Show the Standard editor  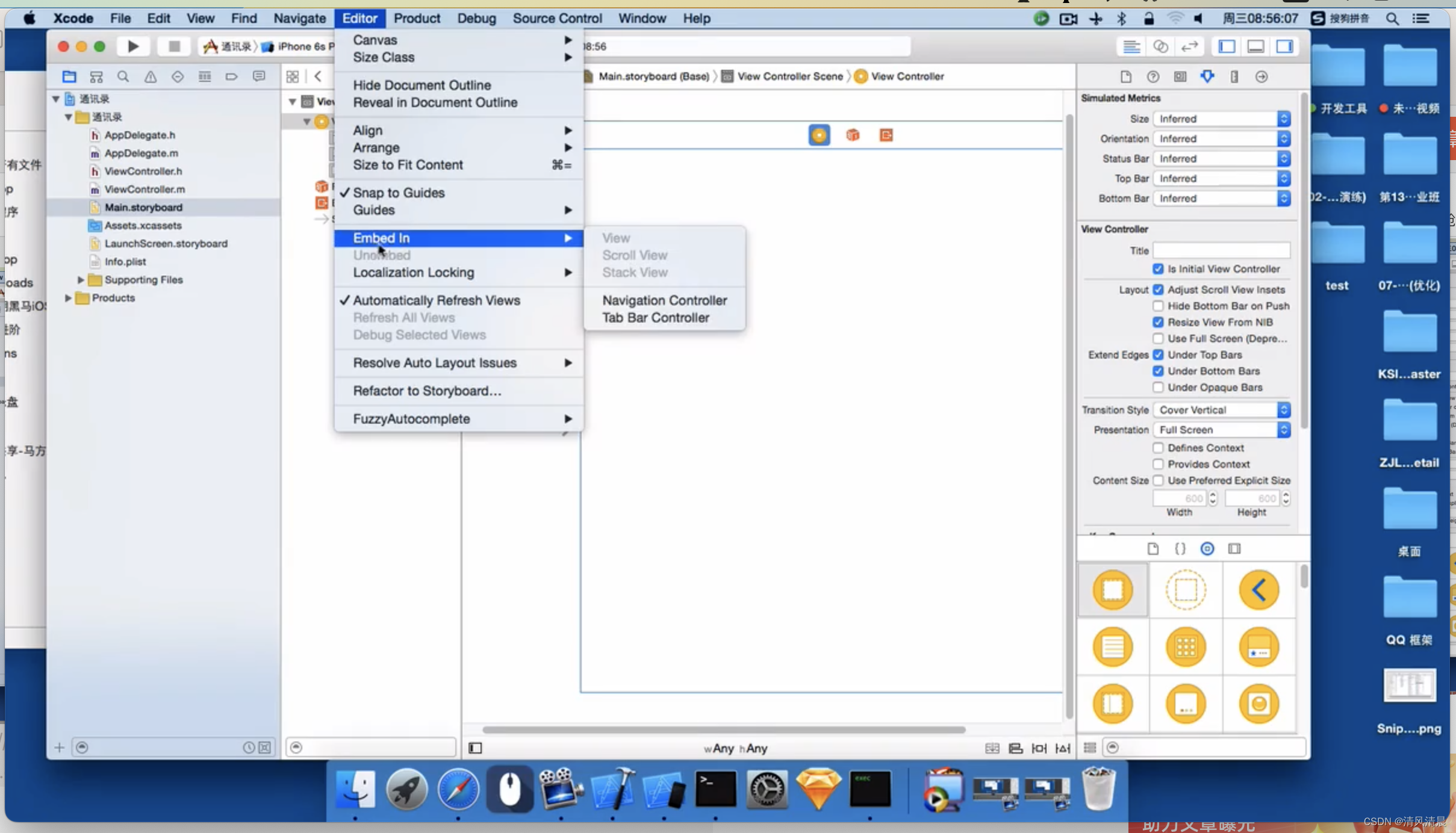click(1131, 46)
